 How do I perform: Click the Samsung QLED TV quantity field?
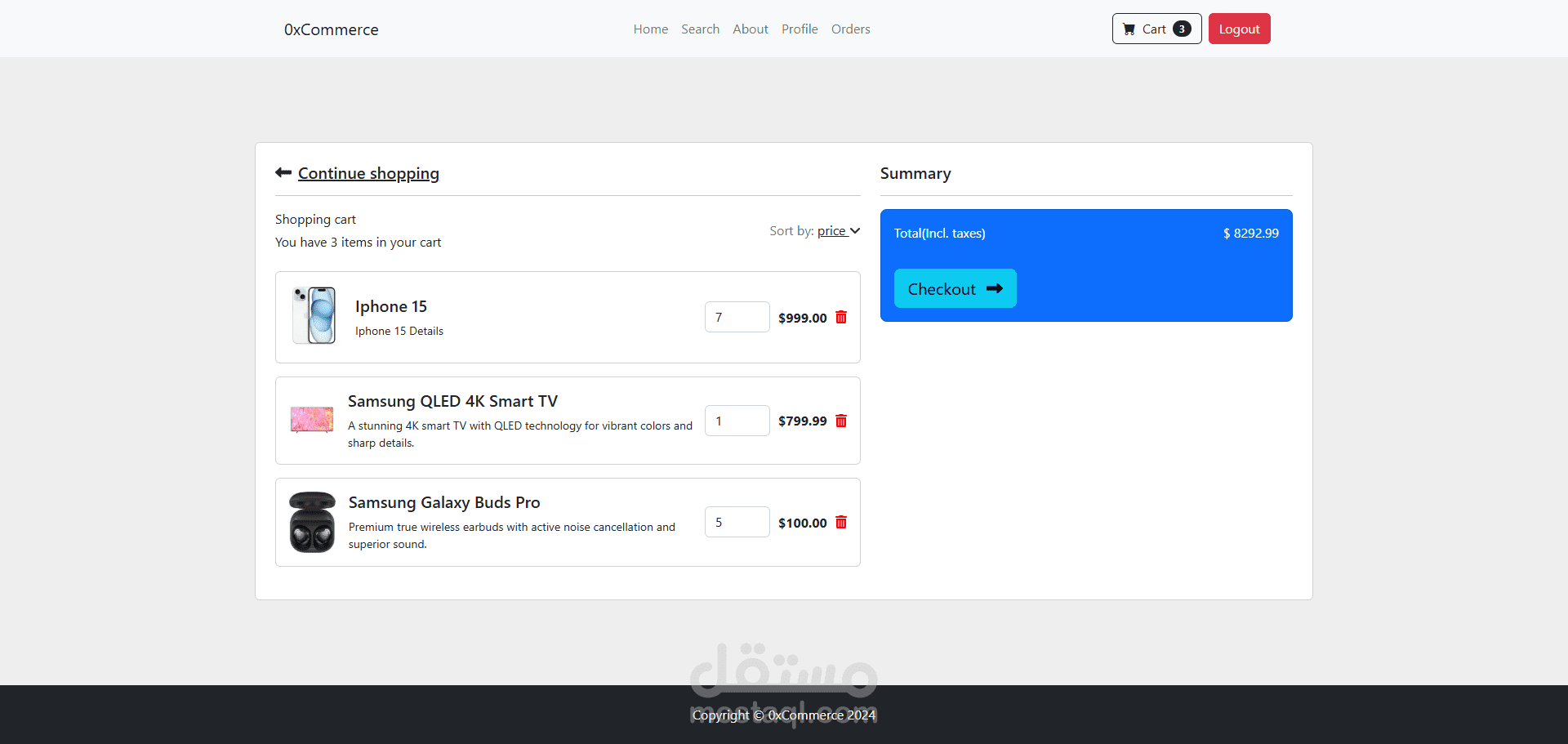[737, 421]
